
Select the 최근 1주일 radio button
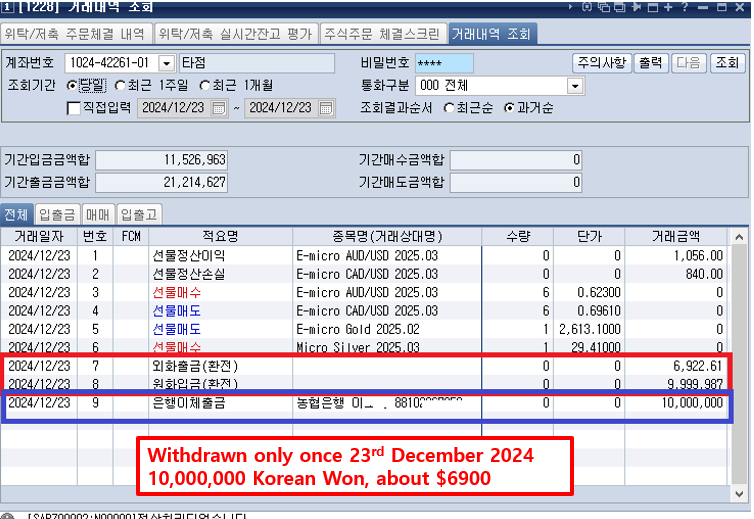click(x=121, y=86)
